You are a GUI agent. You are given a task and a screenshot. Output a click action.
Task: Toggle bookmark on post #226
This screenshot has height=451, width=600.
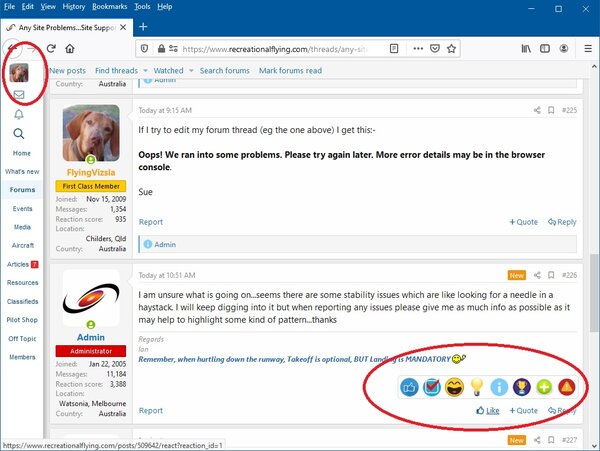tap(551, 275)
